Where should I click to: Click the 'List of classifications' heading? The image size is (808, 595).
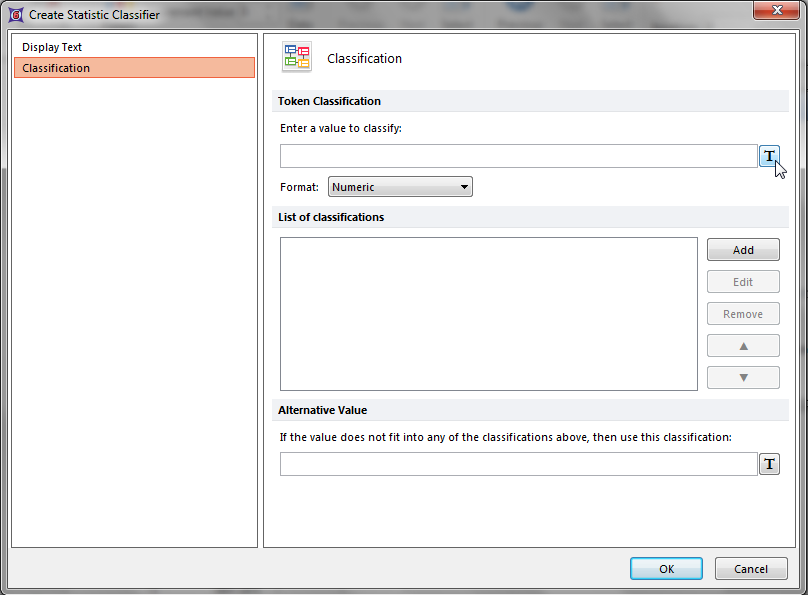click(x=331, y=217)
